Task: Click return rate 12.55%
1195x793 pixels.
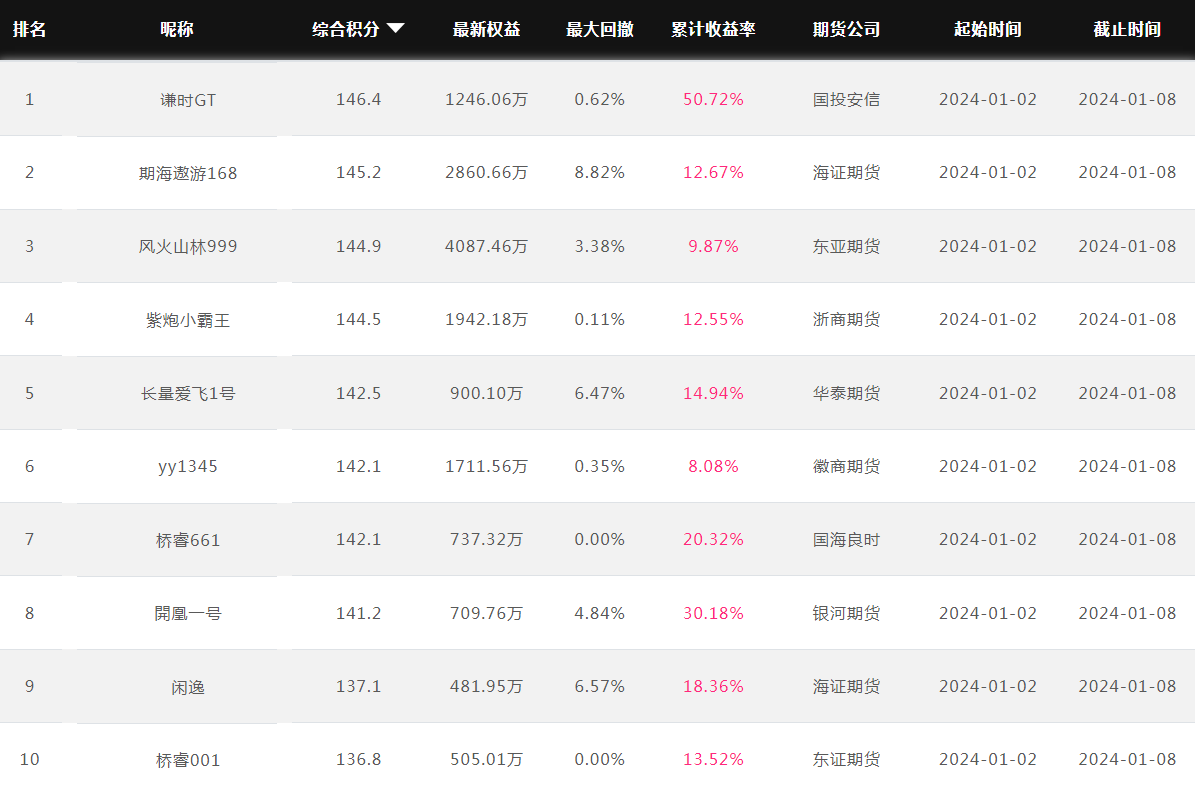Action: [x=713, y=319]
